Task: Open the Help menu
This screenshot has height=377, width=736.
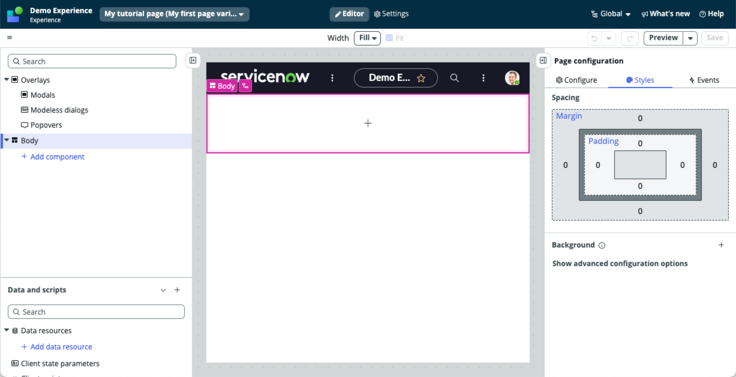Action: tap(711, 14)
